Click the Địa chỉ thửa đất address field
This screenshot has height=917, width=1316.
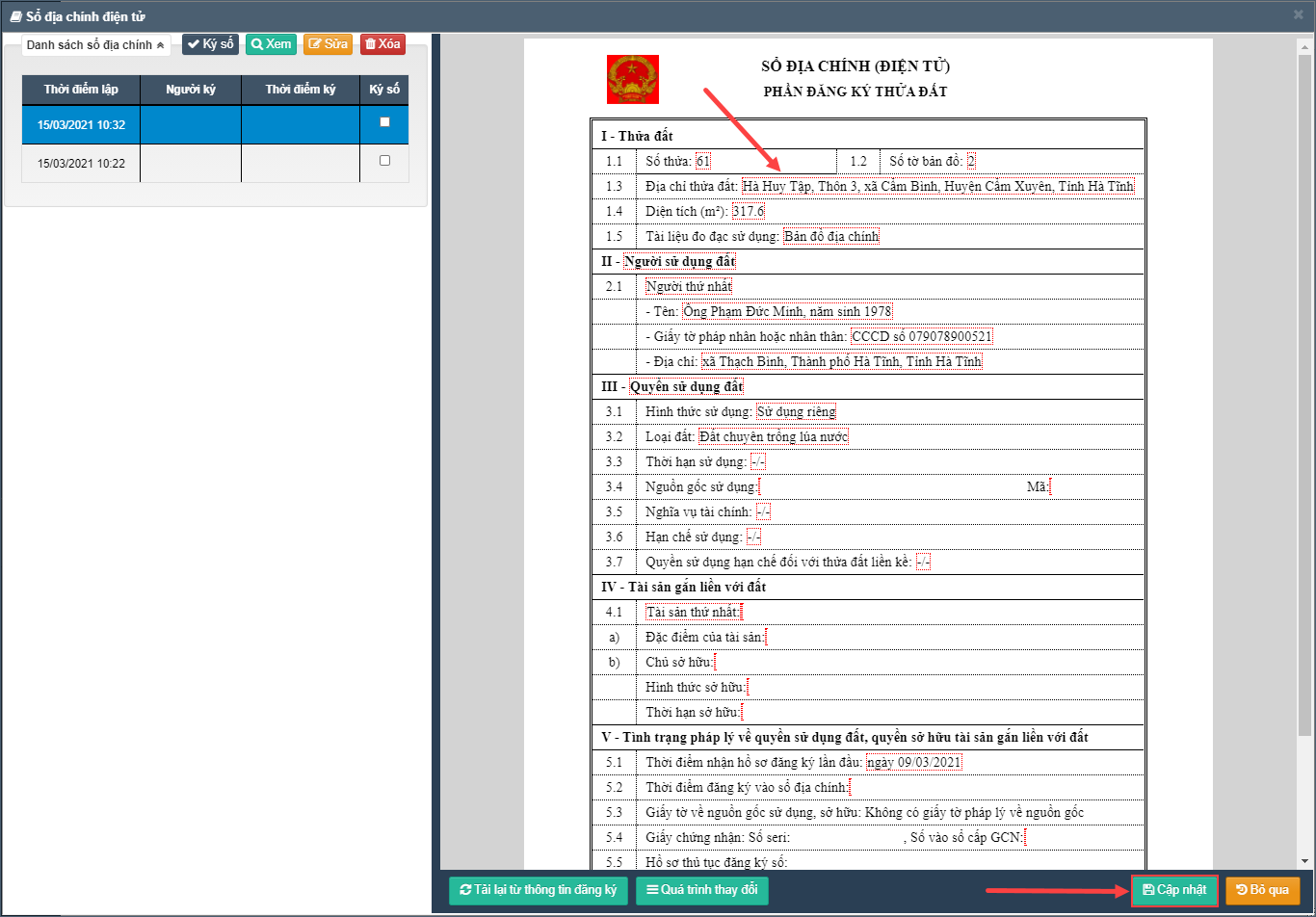pos(937,187)
